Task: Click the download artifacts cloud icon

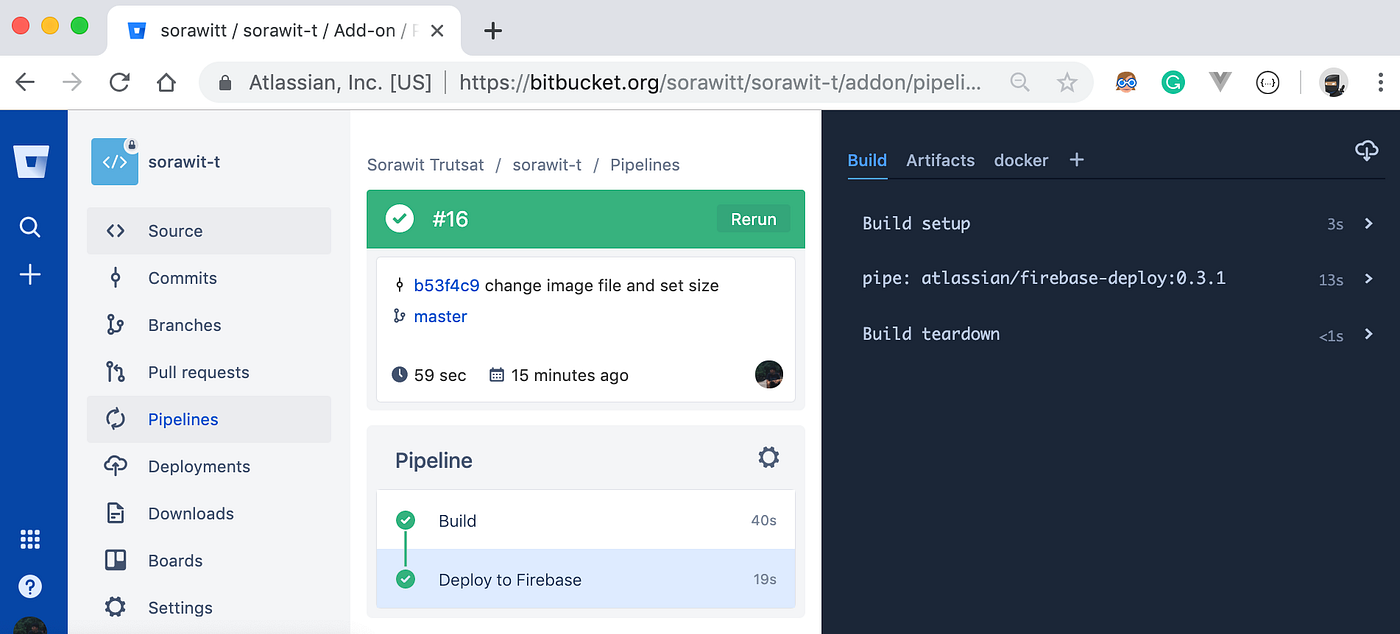Action: (x=1367, y=150)
